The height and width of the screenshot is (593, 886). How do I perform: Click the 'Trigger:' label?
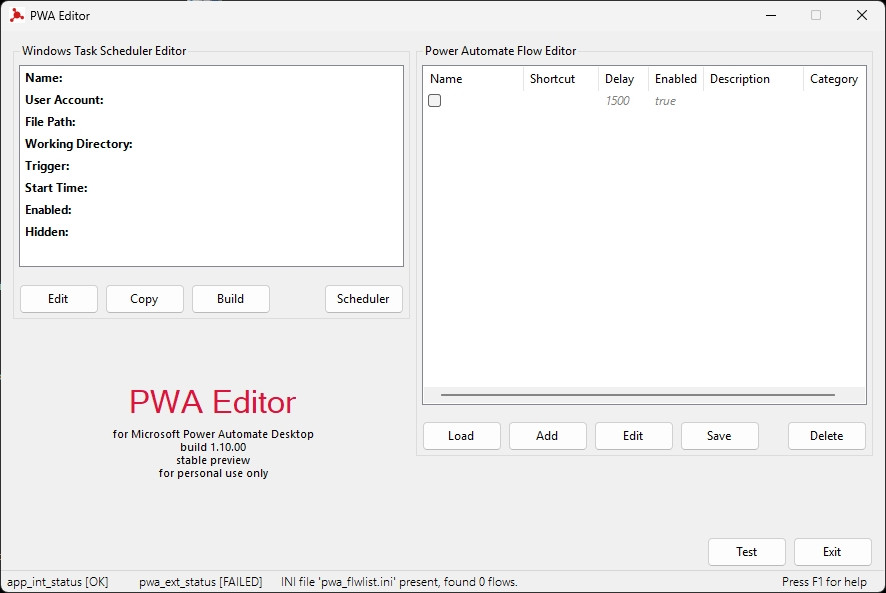click(x=47, y=166)
